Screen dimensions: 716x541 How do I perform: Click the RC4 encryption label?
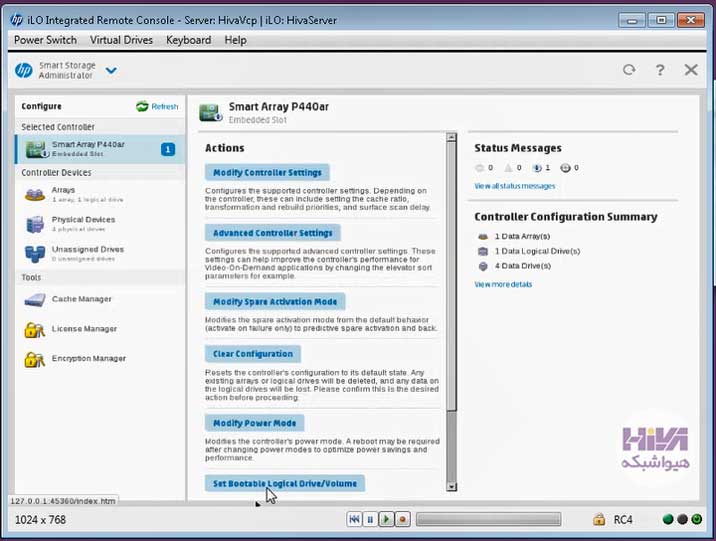click(623, 520)
